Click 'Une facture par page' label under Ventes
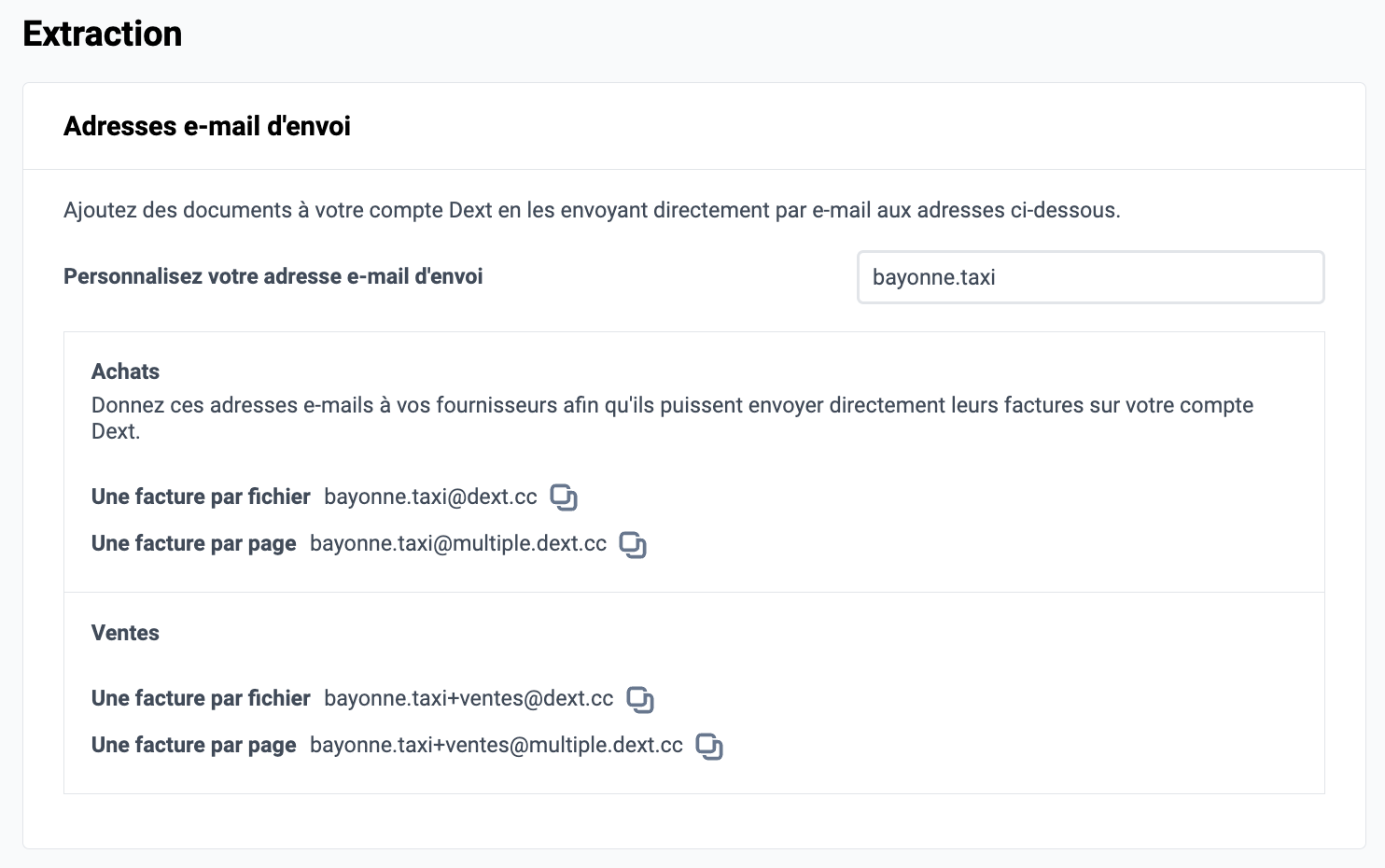Viewport: 1385px width, 868px height. point(194,745)
